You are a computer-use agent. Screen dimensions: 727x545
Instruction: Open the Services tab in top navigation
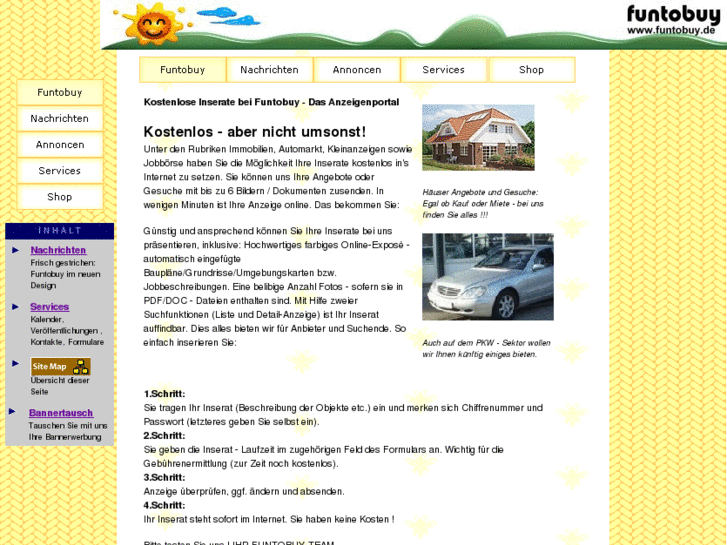[x=444, y=70]
